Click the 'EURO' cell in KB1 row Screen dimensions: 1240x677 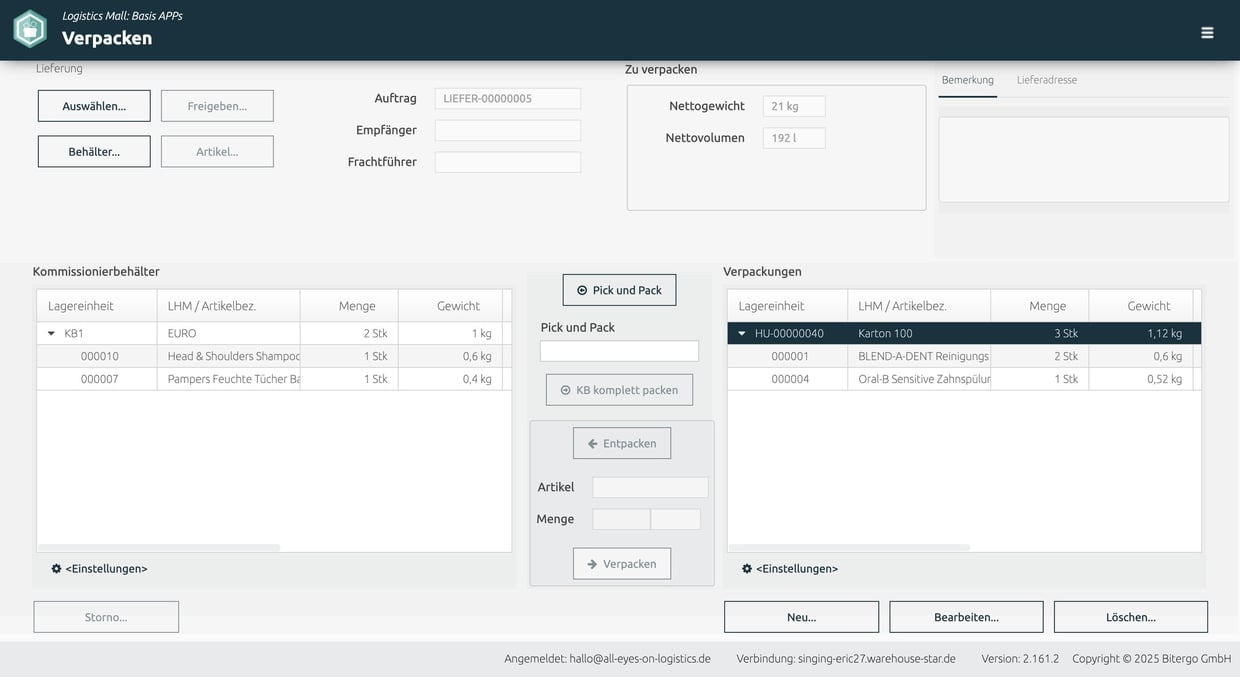tap(228, 333)
